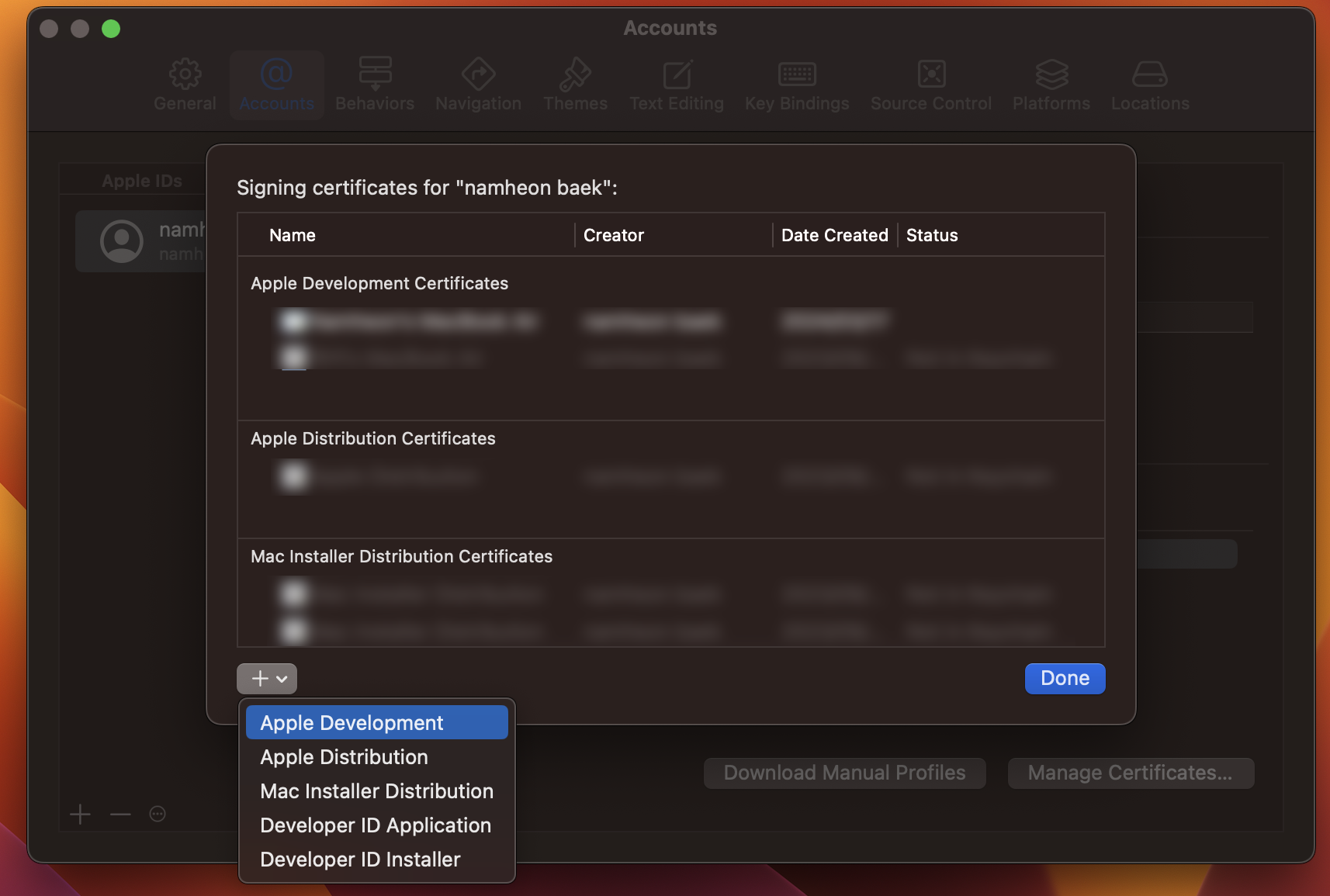Click Download Manual Profiles button
The width and height of the screenshot is (1330, 896).
click(844, 773)
